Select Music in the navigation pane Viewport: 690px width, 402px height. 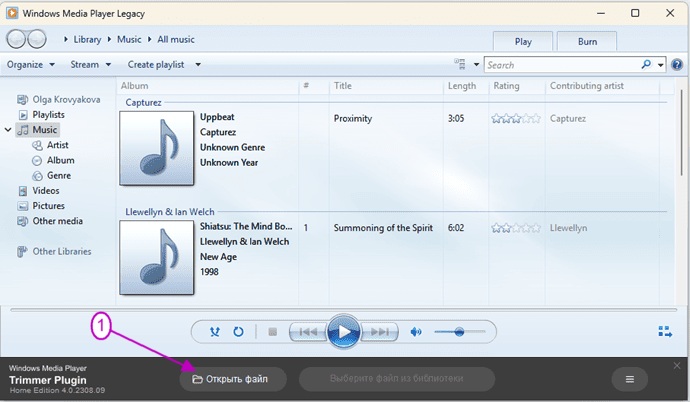click(x=37, y=130)
